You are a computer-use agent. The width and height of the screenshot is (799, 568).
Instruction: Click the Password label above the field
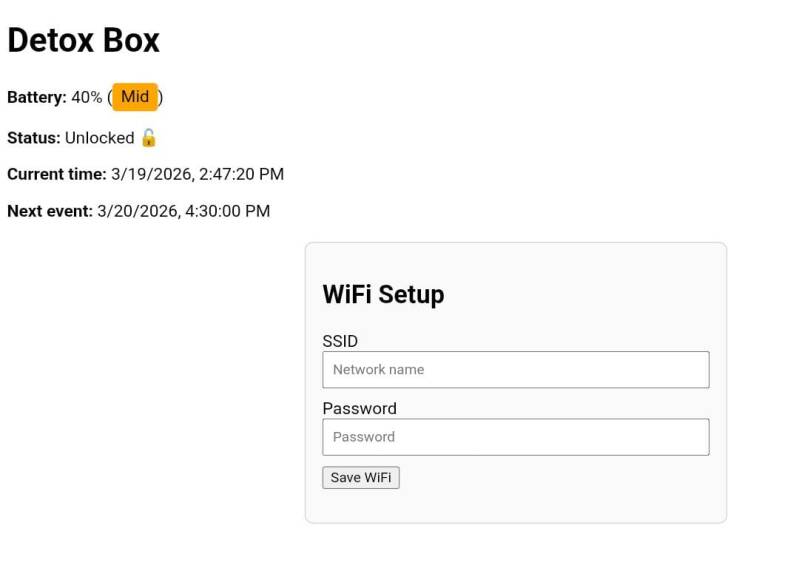pyautogui.click(x=359, y=408)
